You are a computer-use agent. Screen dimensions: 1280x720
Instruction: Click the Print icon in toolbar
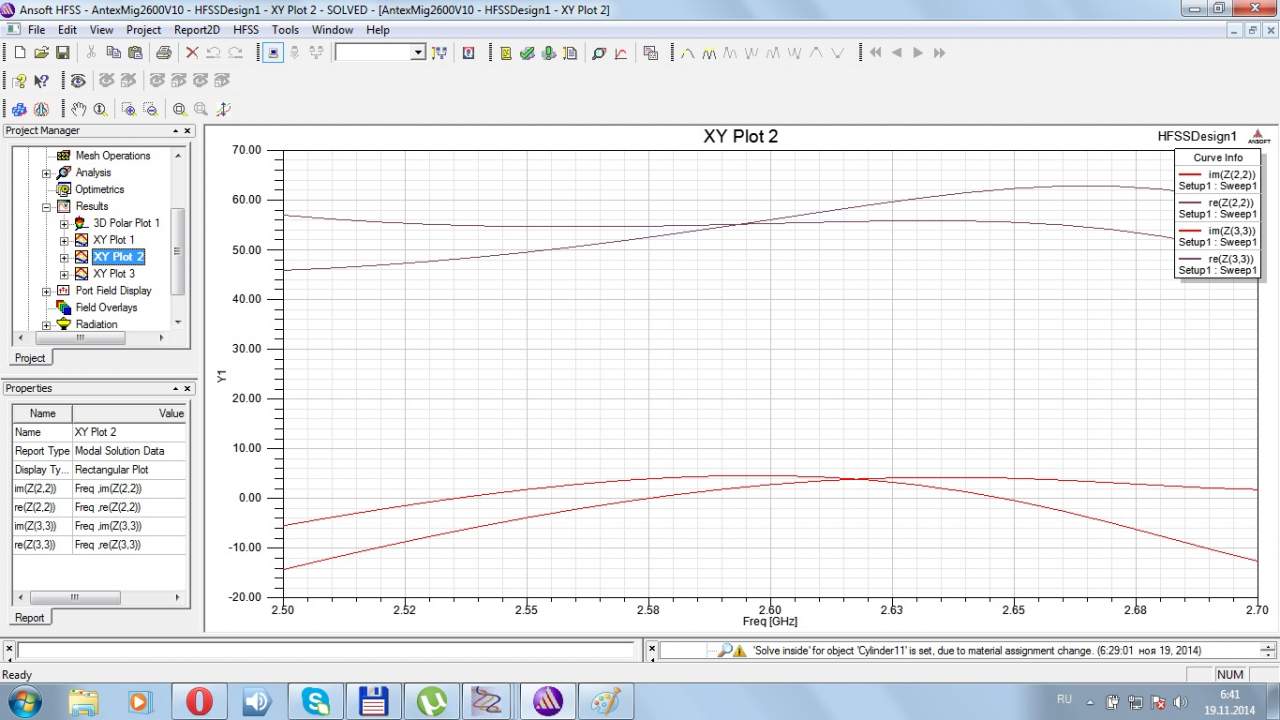pos(163,53)
